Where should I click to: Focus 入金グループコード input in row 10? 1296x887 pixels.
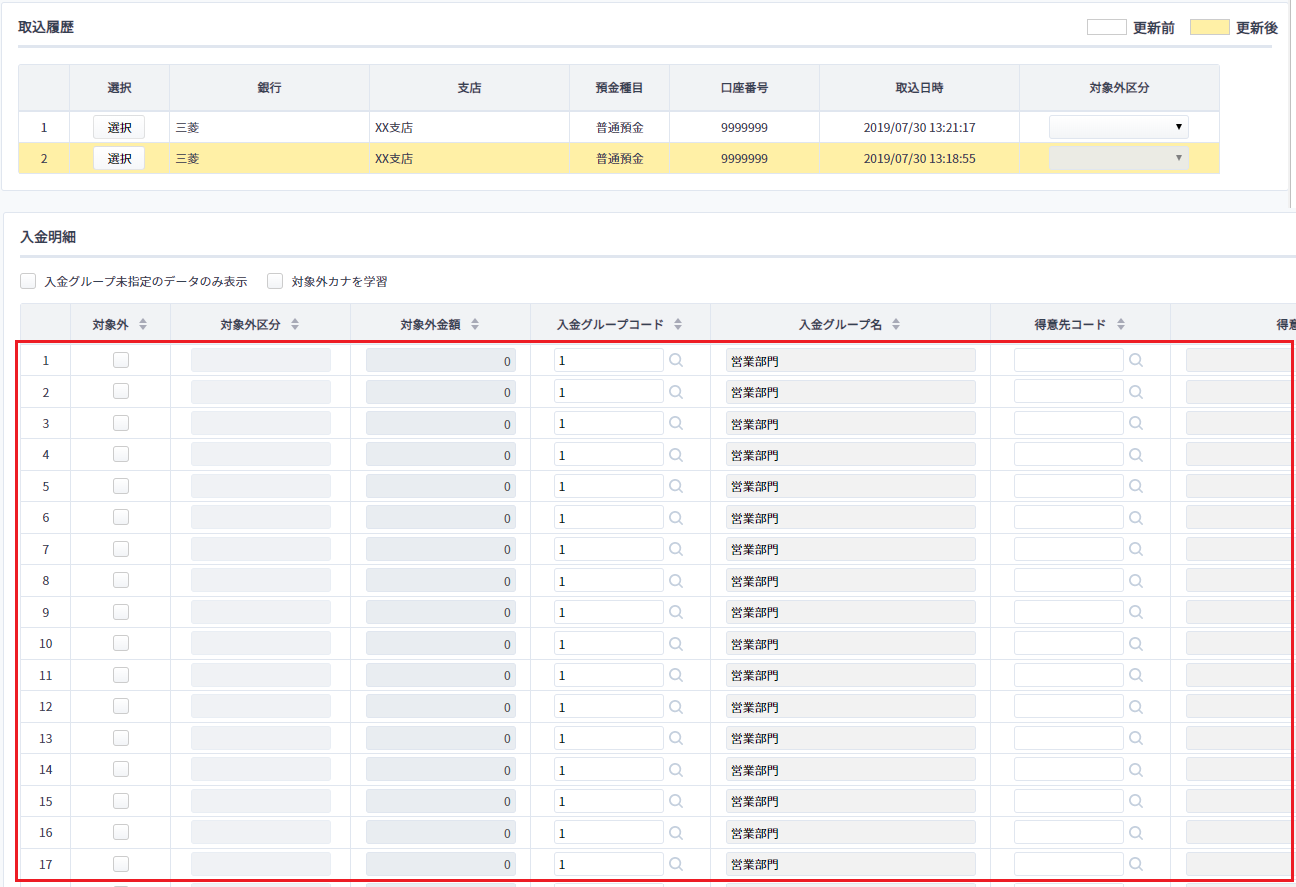(x=609, y=644)
